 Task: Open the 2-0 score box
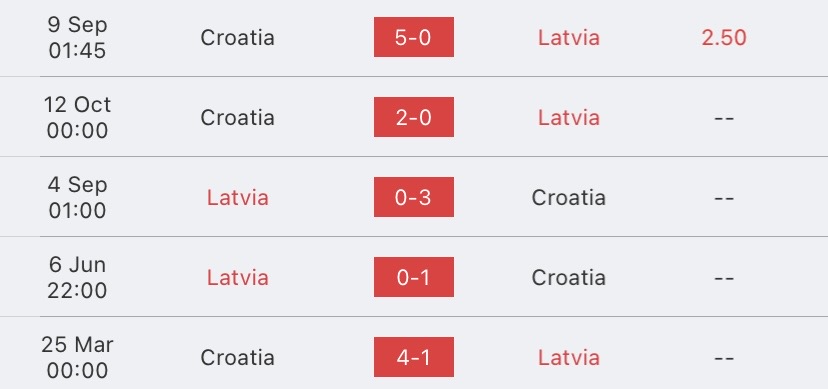(x=413, y=117)
